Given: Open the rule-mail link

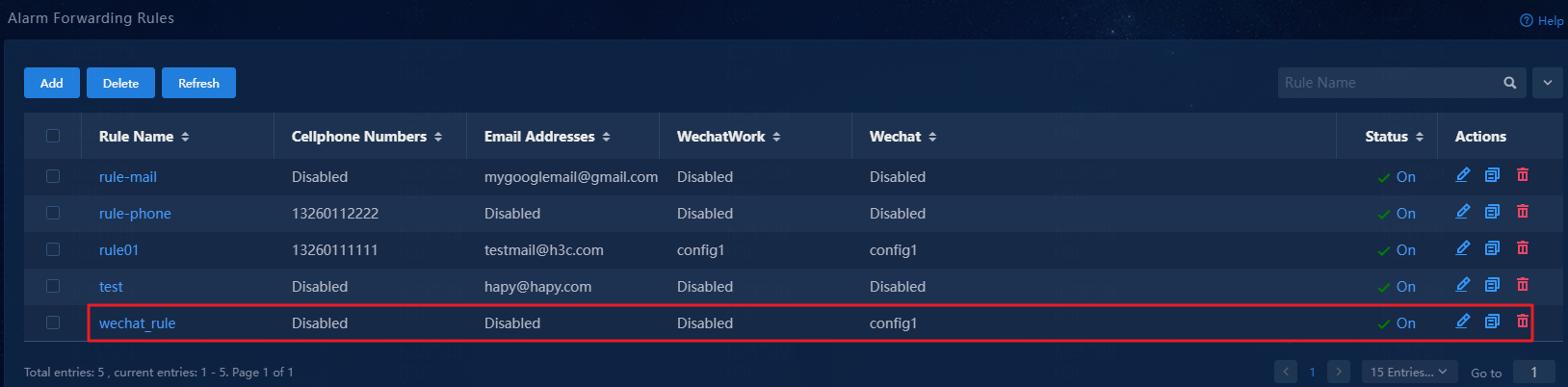Looking at the screenshot, I should click(x=128, y=177).
